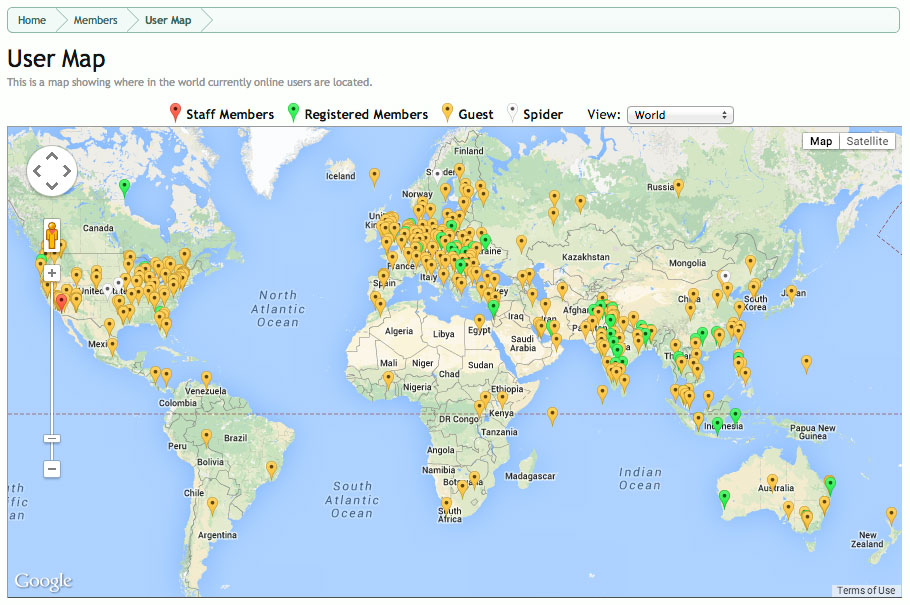The width and height of the screenshot is (910, 605).
Task: Select the white spider pin in Mongolia
Action: pos(726,276)
